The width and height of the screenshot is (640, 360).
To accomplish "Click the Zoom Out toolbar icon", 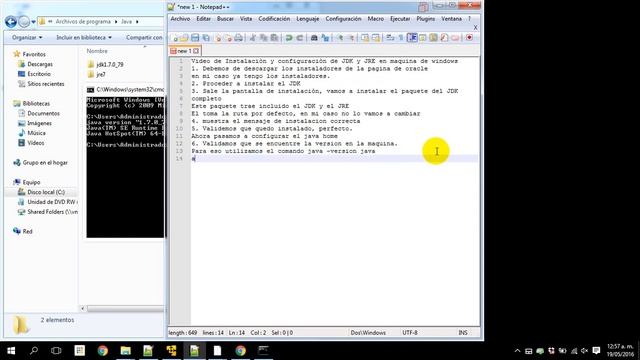I will tap(351, 38).
